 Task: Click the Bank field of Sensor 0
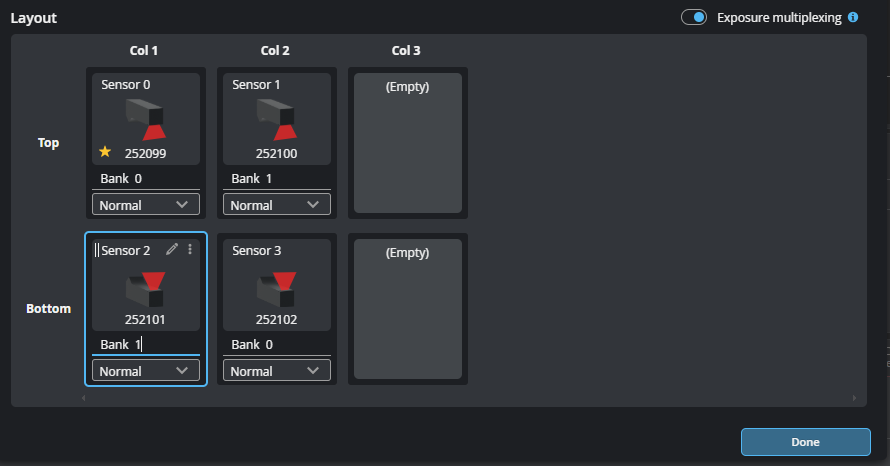146,179
